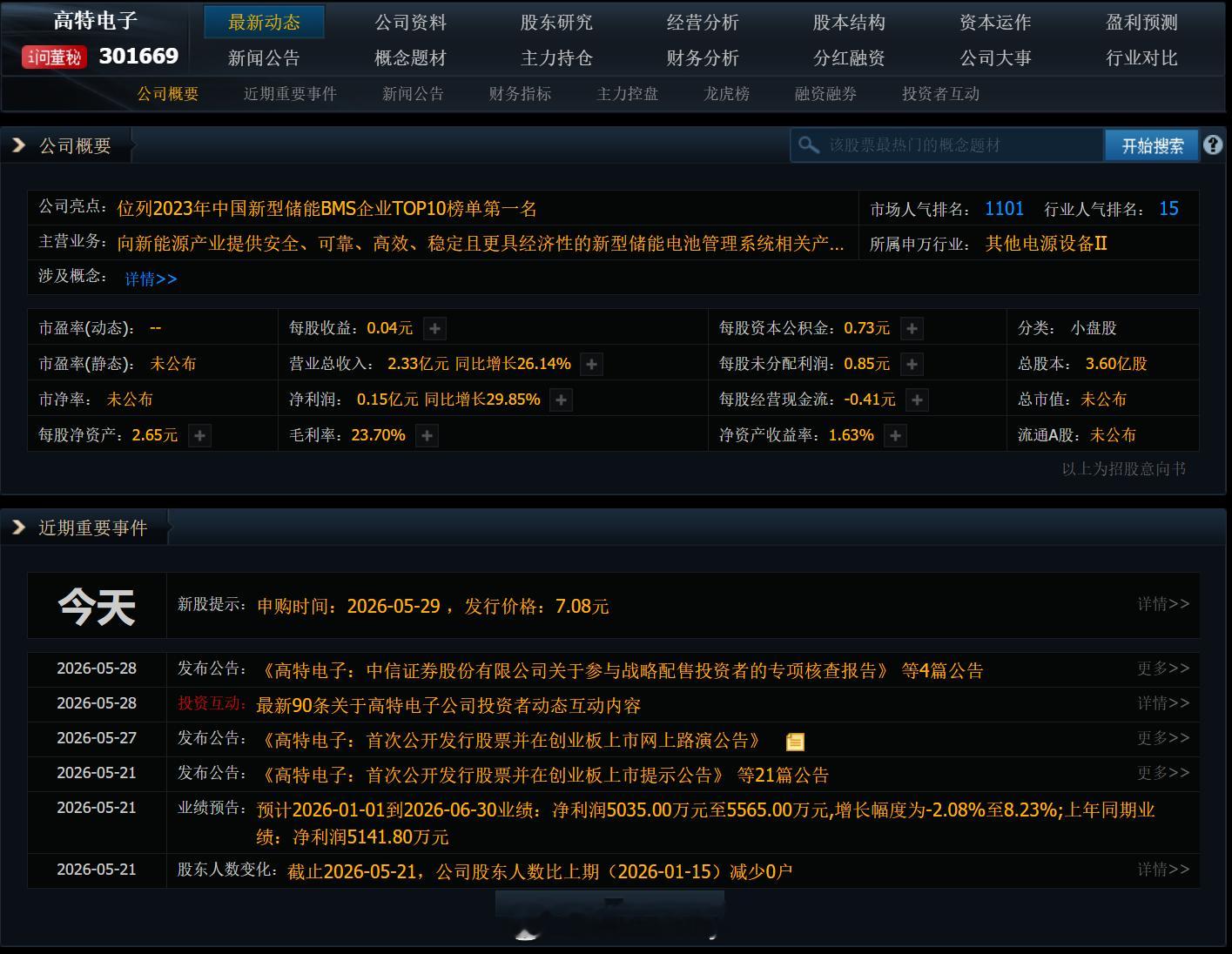Click market popularity rank 1101
Image resolution: width=1232 pixels, height=954 pixels.
(1004, 209)
